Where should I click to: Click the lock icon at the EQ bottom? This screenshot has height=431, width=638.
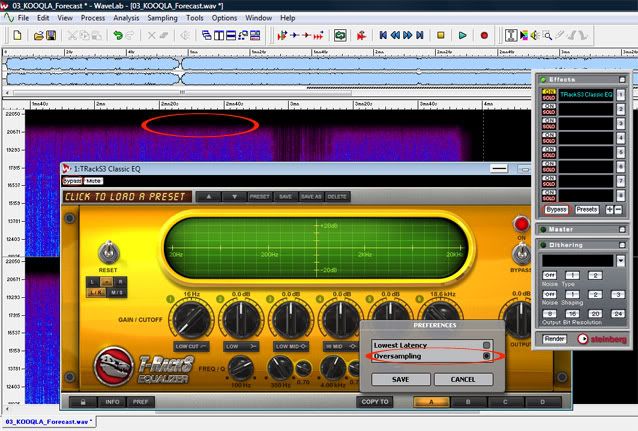pos(83,402)
